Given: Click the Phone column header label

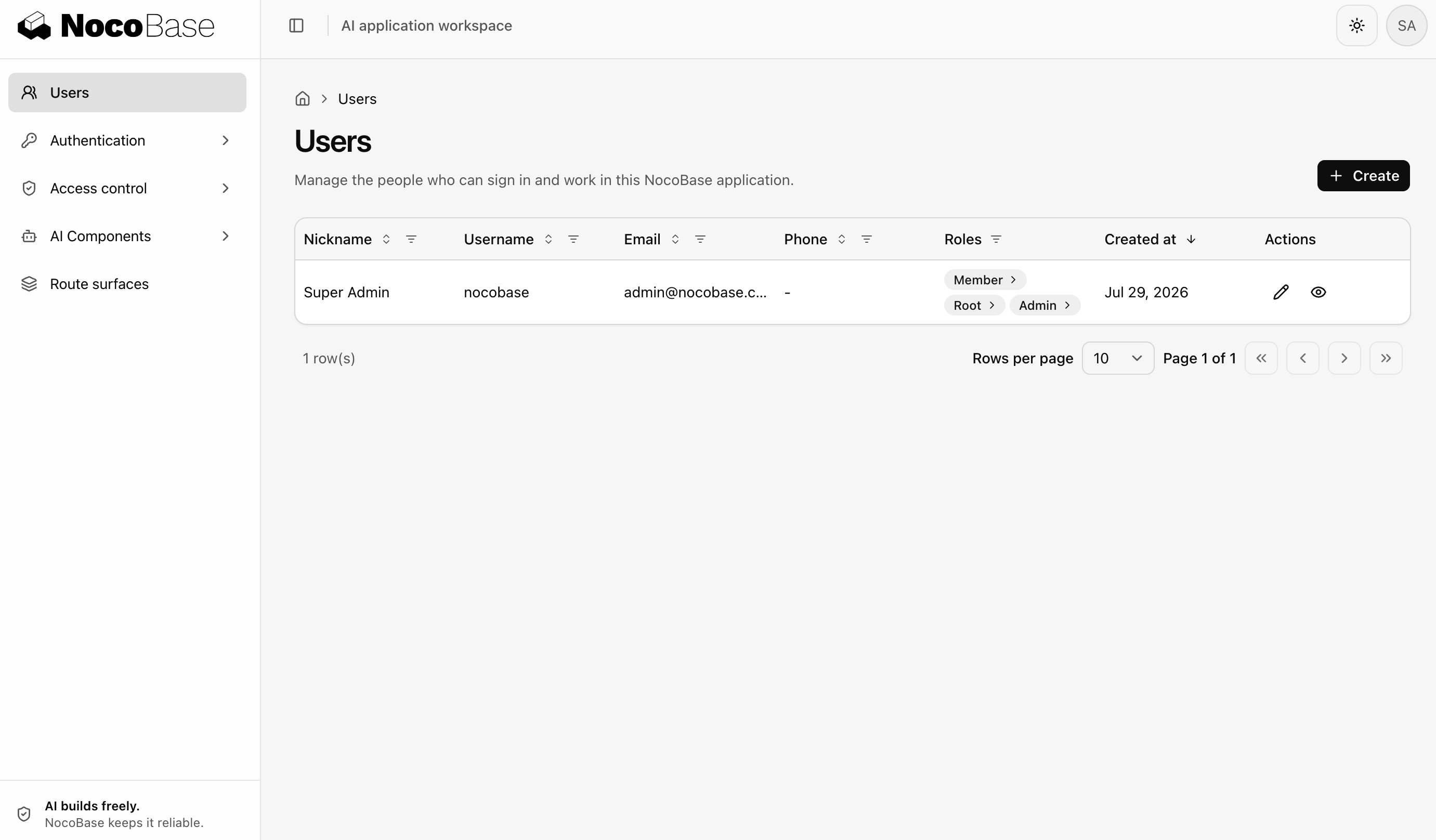Looking at the screenshot, I should point(805,239).
